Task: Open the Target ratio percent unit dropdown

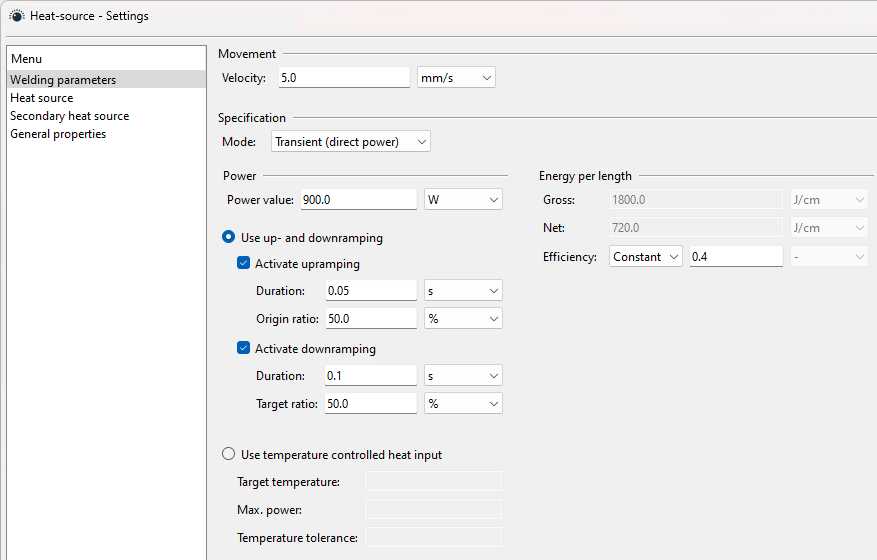Action: [463, 403]
